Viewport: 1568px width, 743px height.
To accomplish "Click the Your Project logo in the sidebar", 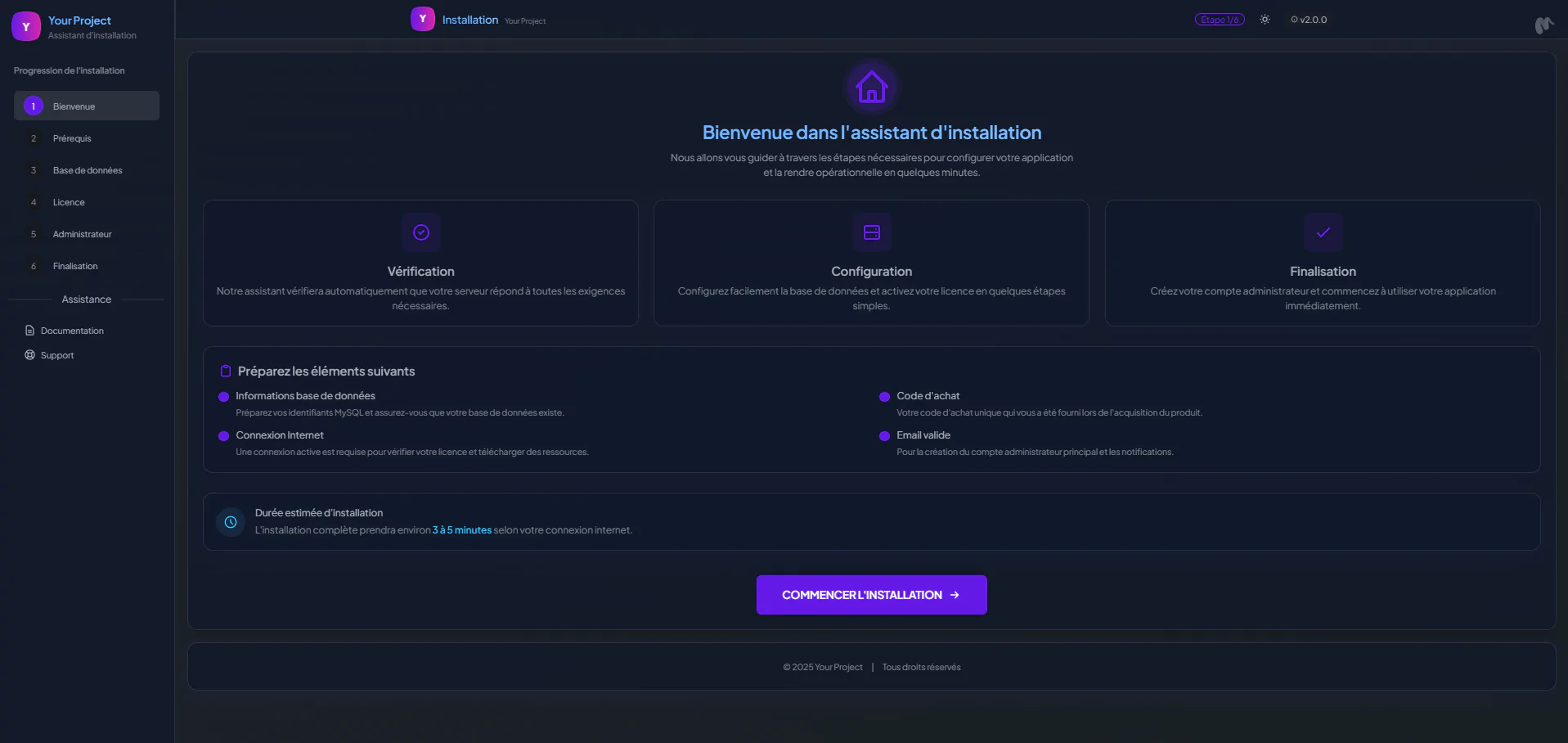I will 26,26.
